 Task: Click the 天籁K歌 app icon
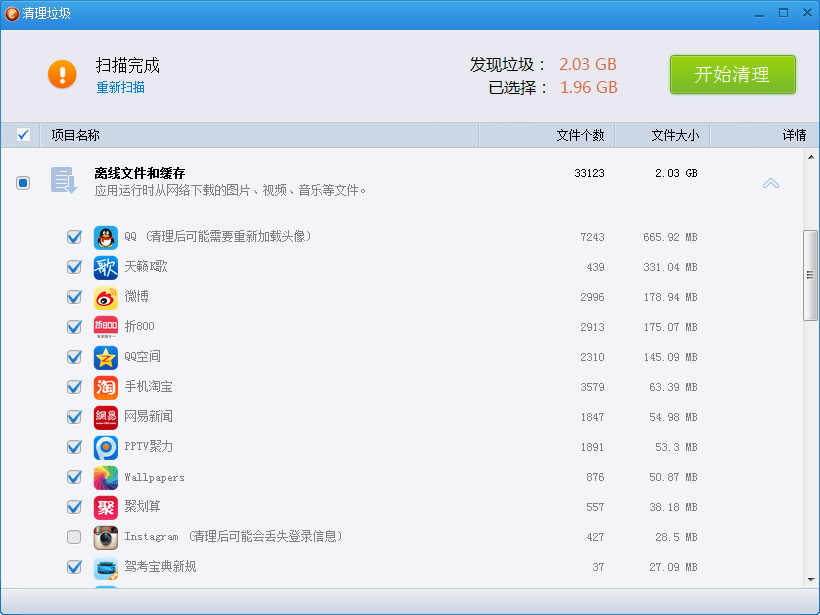coord(106,268)
